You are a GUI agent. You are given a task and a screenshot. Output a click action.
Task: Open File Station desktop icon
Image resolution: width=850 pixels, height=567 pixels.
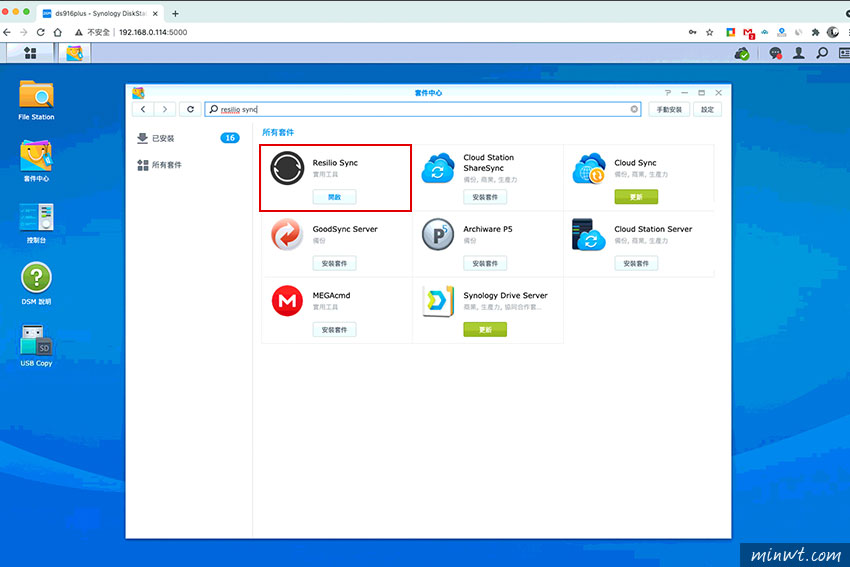pos(36,100)
